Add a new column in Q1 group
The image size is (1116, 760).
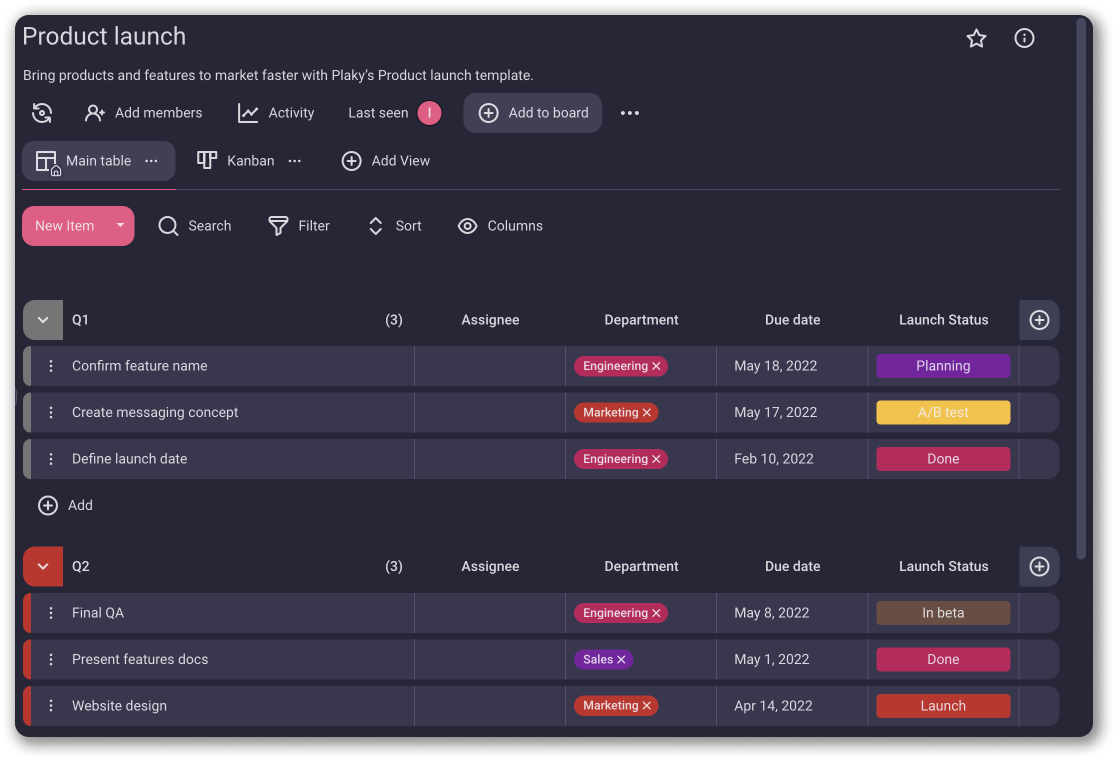click(1039, 320)
